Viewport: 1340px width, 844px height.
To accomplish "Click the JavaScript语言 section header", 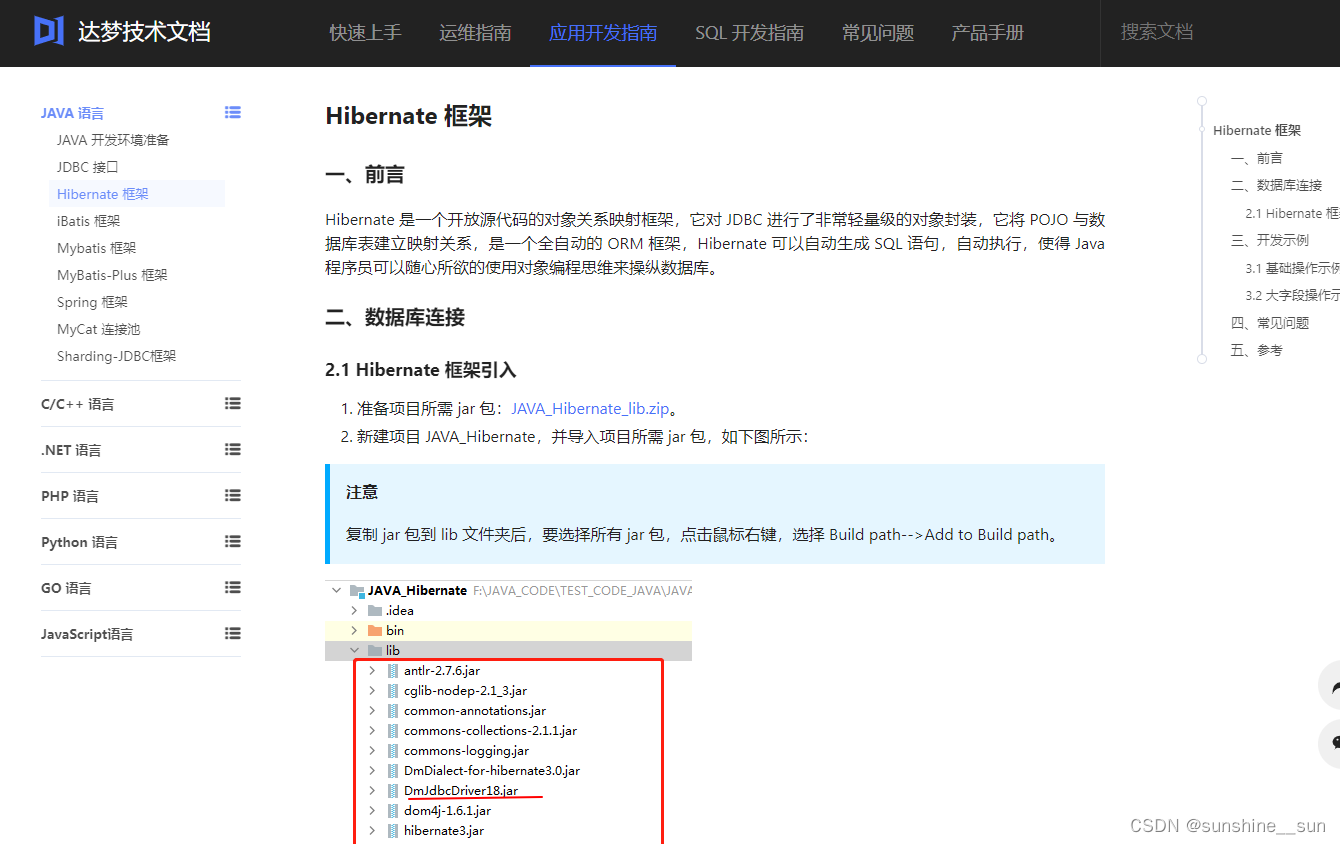I will coord(87,634).
